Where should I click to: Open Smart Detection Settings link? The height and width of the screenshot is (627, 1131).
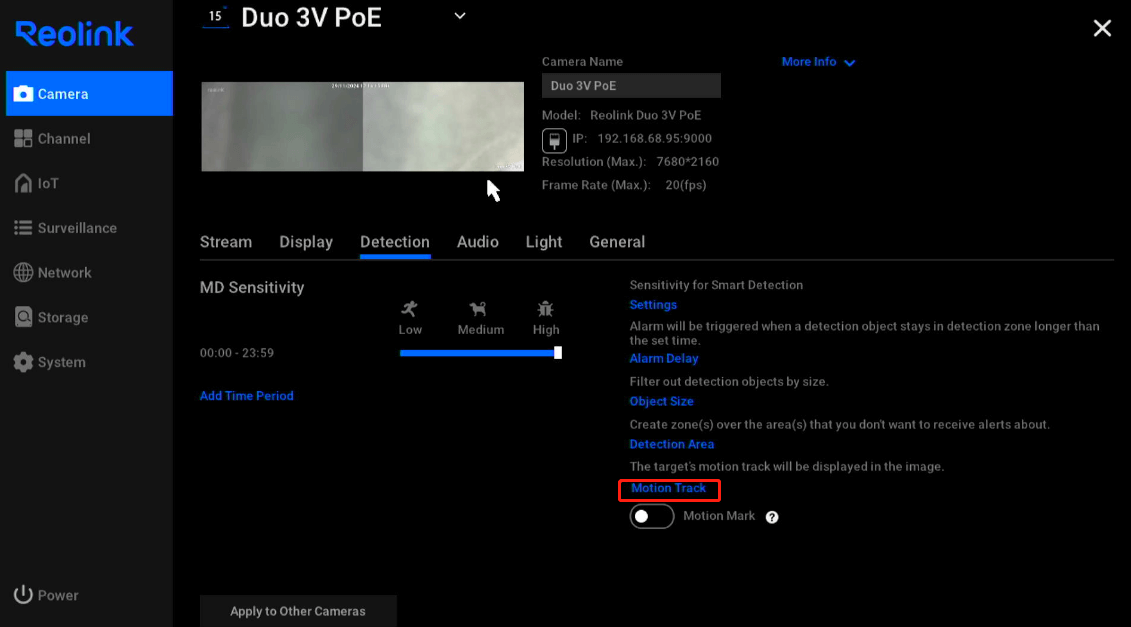tap(653, 304)
